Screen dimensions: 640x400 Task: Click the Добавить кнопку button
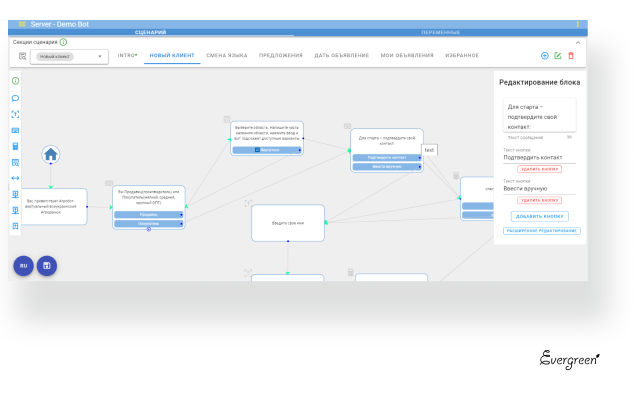pyautogui.click(x=541, y=216)
